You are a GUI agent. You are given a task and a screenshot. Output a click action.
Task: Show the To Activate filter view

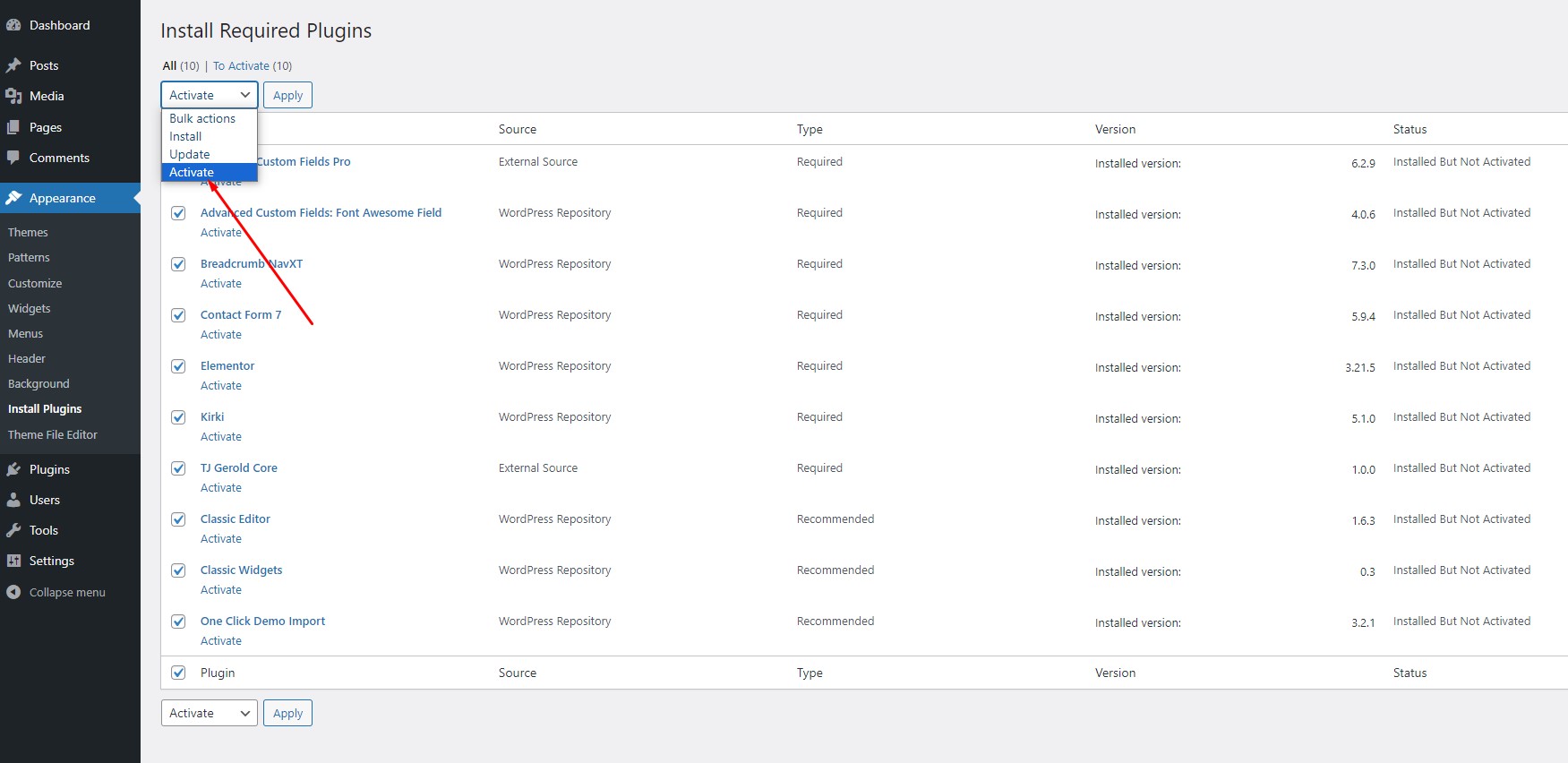pos(241,65)
